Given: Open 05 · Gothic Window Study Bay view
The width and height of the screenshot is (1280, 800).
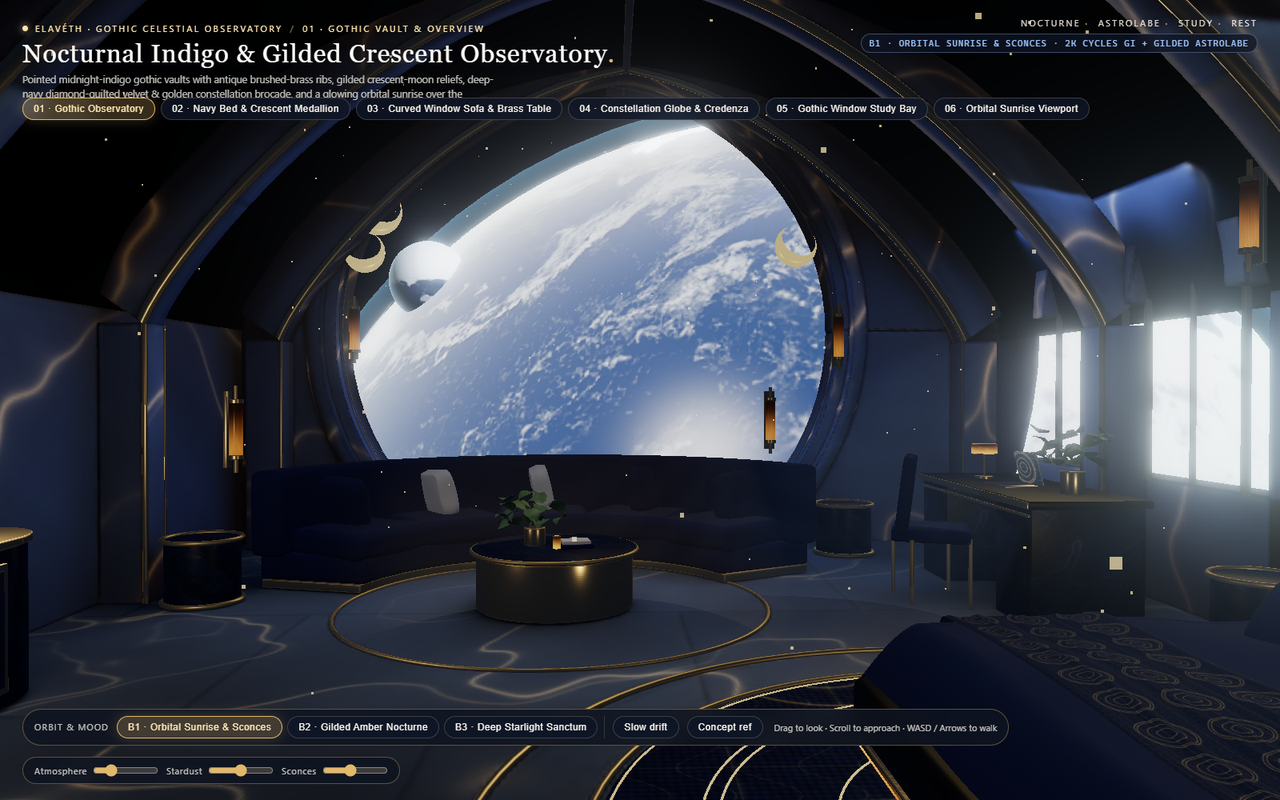Looking at the screenshot, I should (x=846, y=108).
